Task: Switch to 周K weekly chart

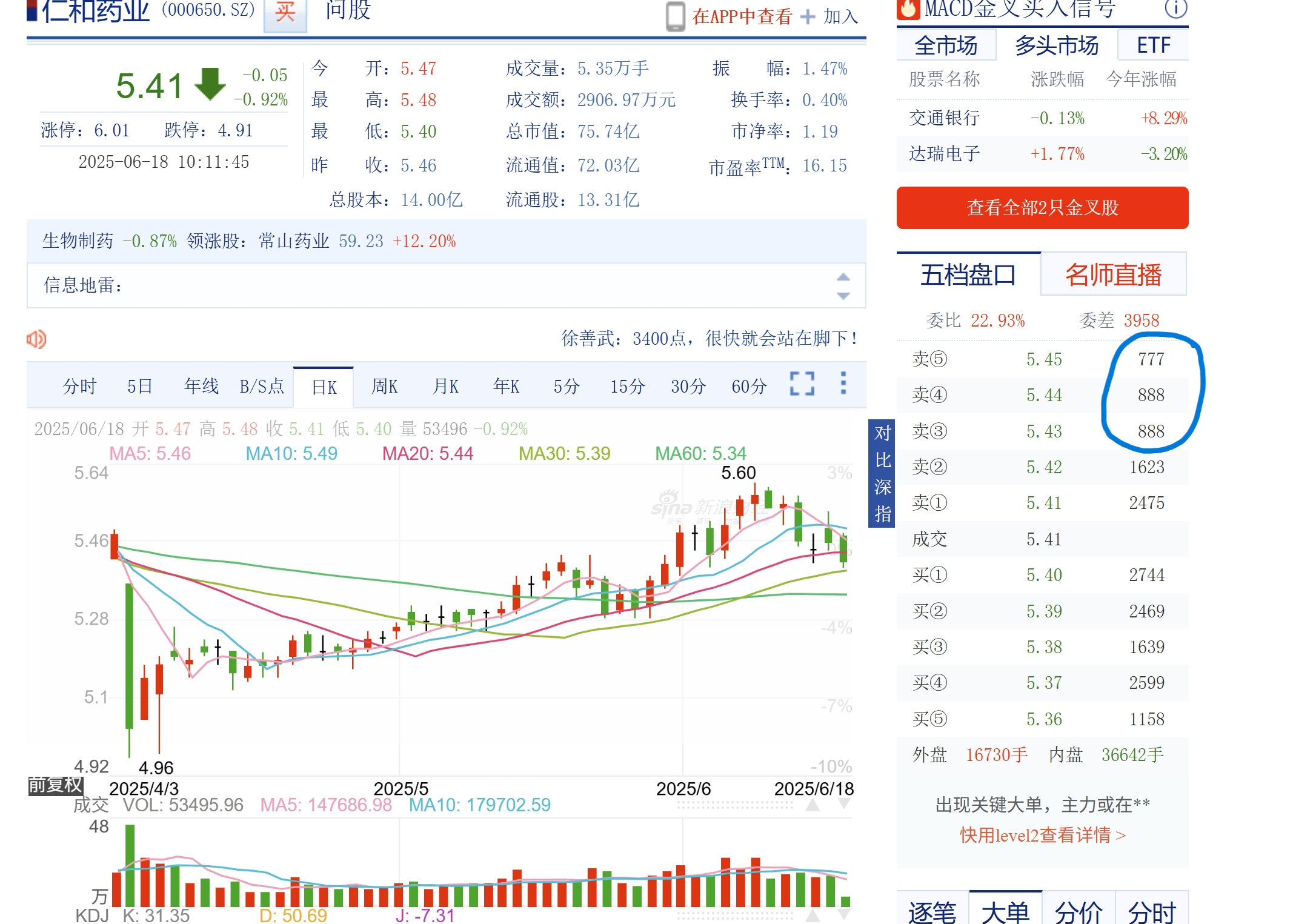Action: 384,386
